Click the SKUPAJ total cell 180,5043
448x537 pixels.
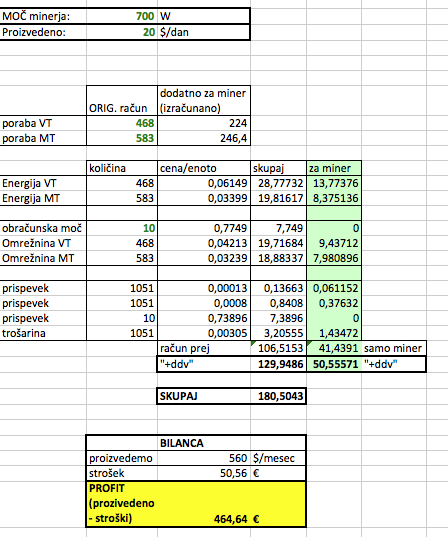coord(278,396)
